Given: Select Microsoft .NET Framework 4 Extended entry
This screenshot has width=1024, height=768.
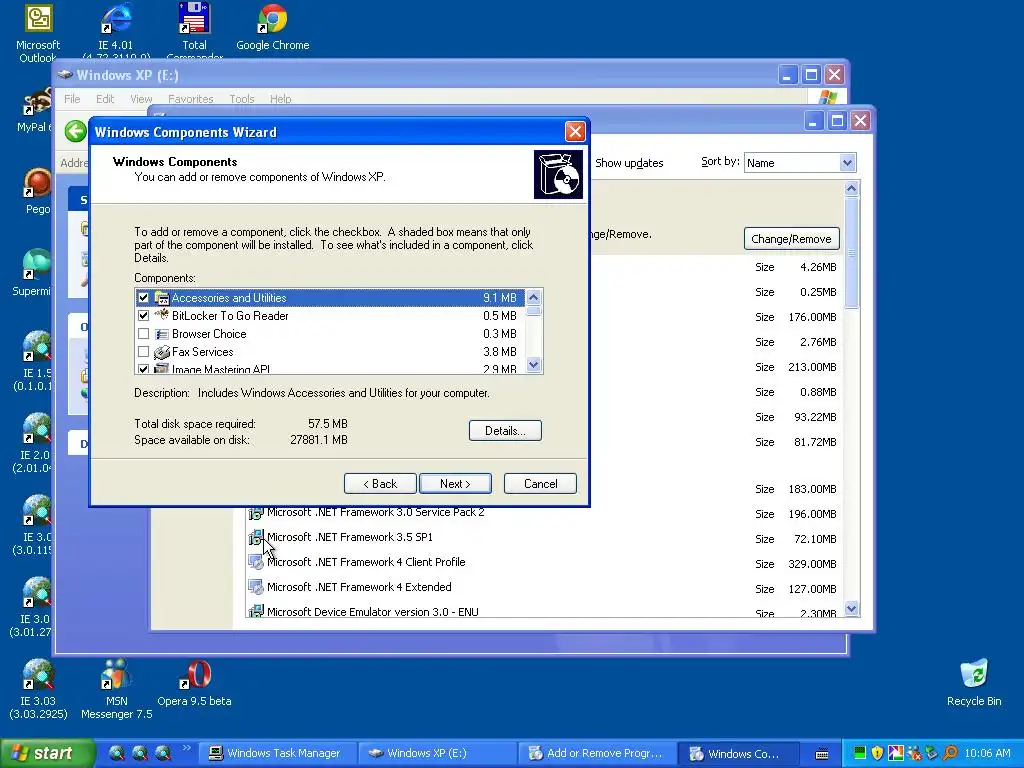Looking at the screenshot, I should [x=359, y=587].
